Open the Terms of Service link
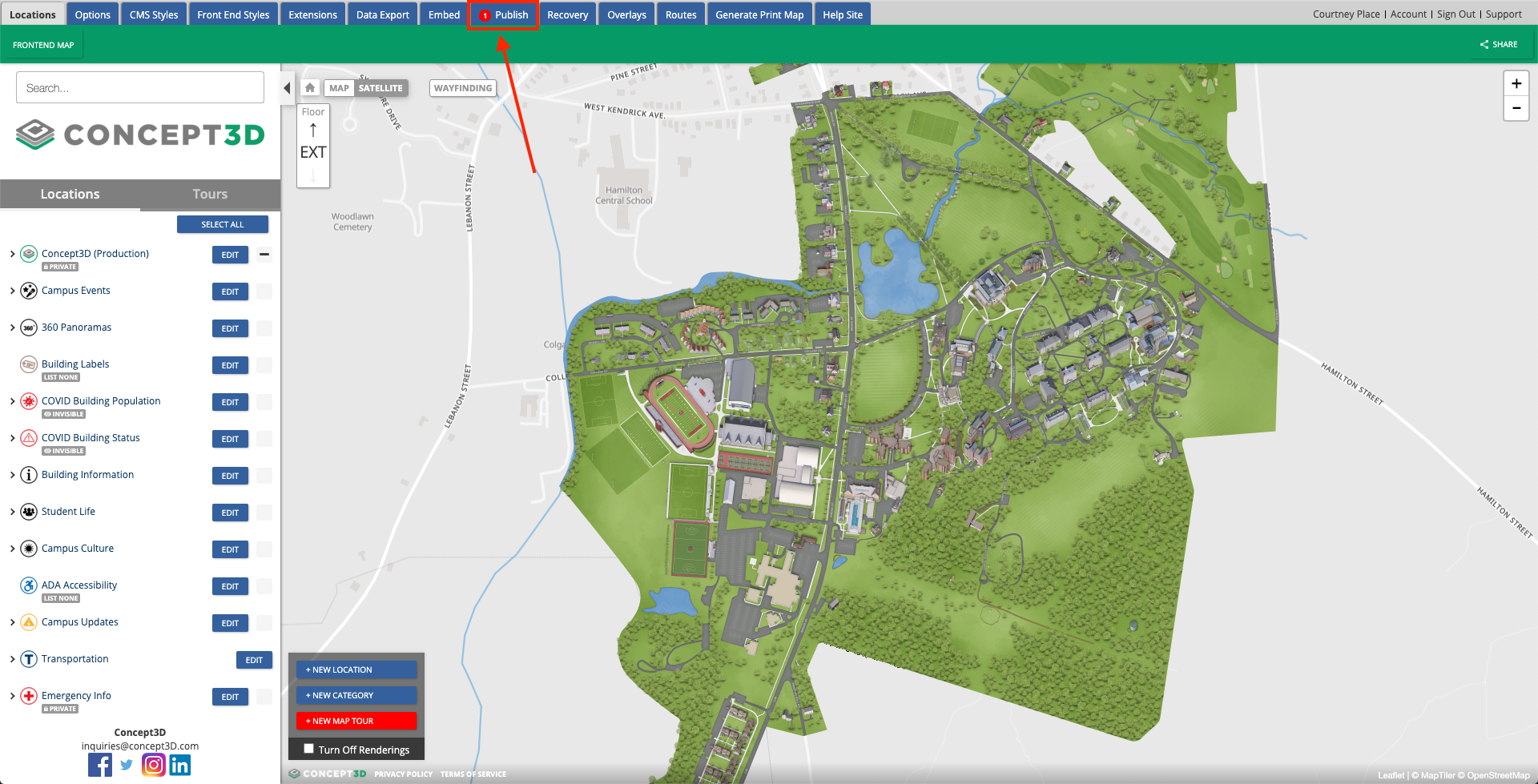The image size is (1538, 784). pyautogui.click(x=473, y=774)
